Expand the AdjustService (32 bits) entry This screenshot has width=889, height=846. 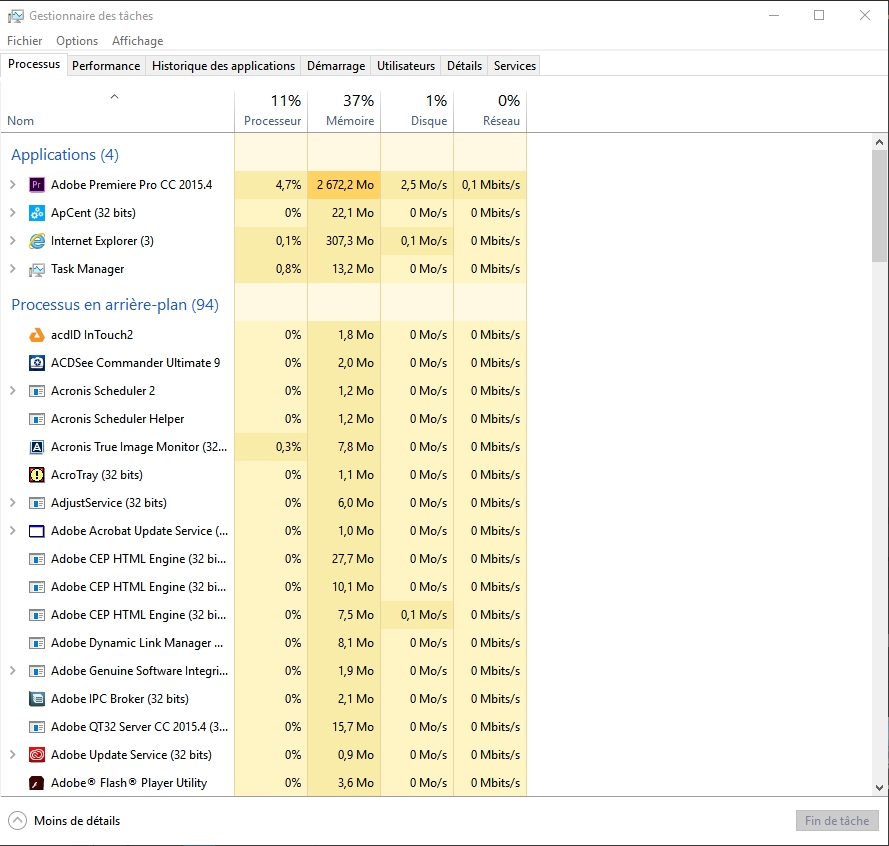(12, 502)
